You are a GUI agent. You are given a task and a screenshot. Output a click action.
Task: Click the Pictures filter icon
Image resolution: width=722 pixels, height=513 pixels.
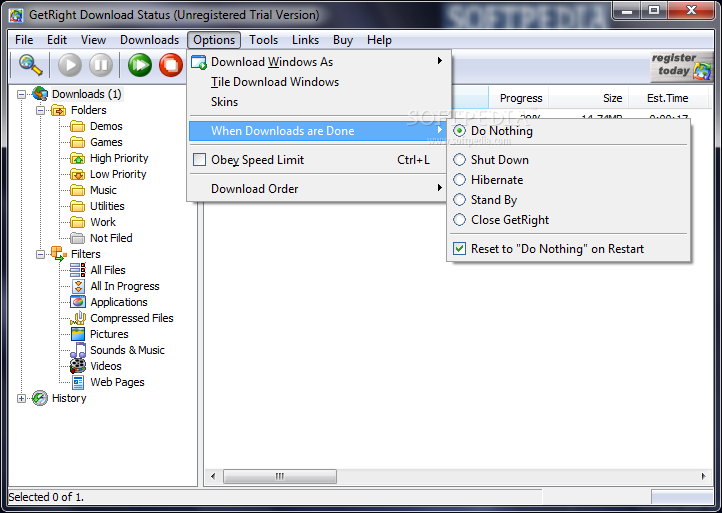tap(78, 334)
